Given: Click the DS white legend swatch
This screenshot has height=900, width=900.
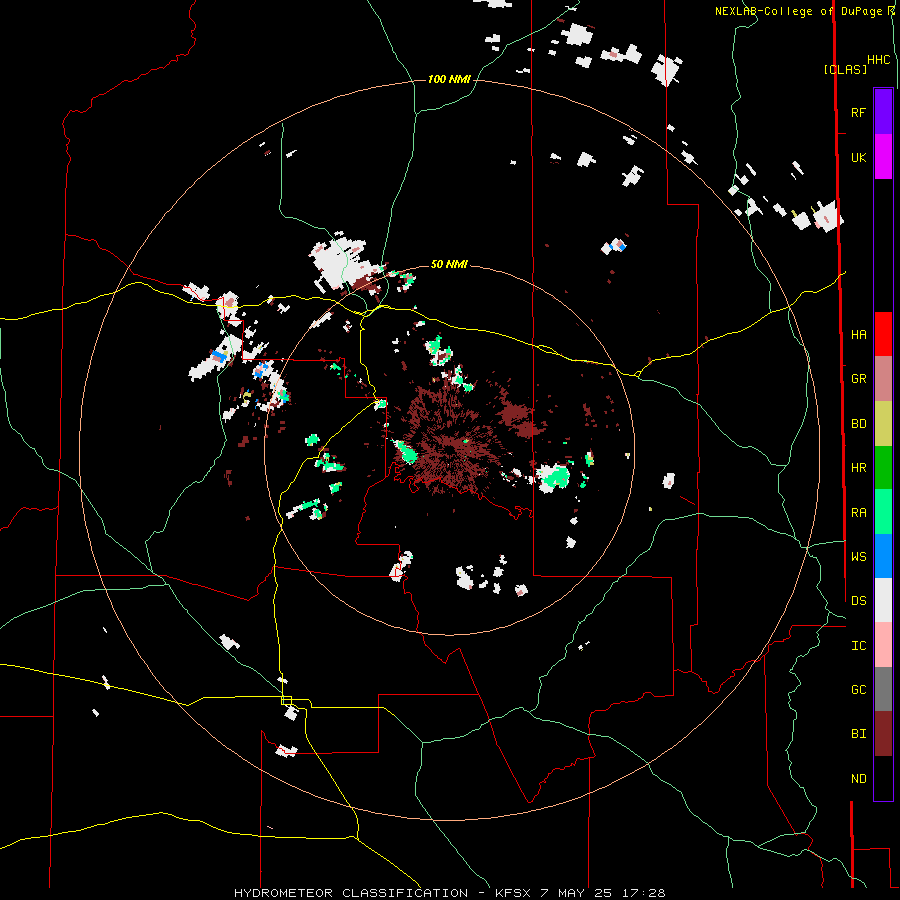Looking at the screenshot, I should pos(883,600).
